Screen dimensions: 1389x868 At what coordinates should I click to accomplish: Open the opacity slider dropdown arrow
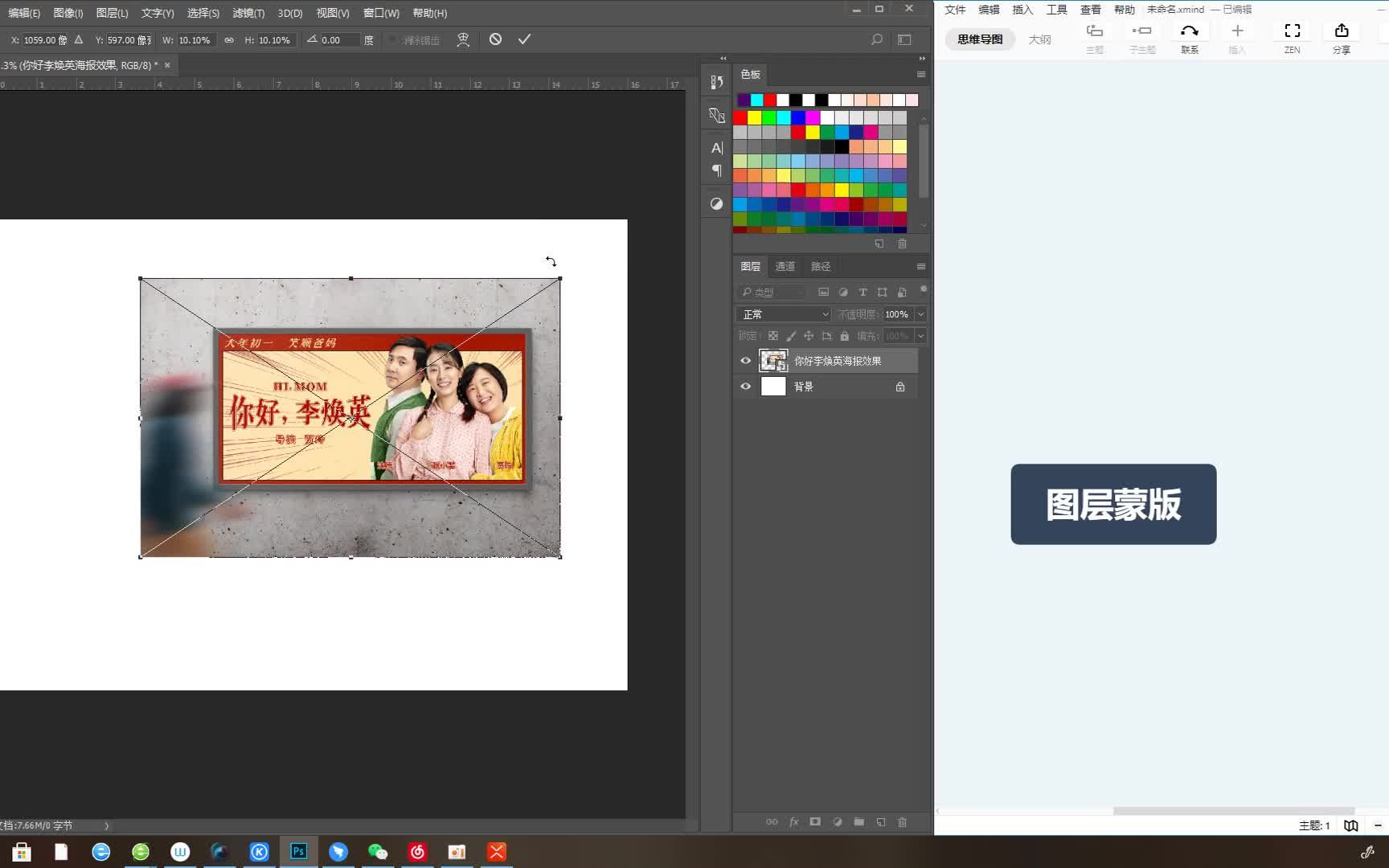[921, 314]
